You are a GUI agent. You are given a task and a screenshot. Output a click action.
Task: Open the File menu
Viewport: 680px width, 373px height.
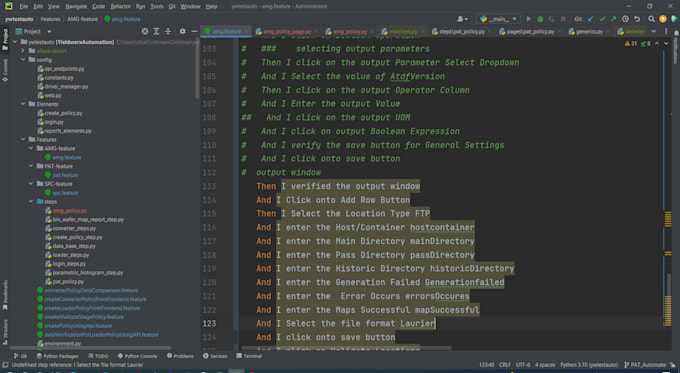[x=23, y=7]
